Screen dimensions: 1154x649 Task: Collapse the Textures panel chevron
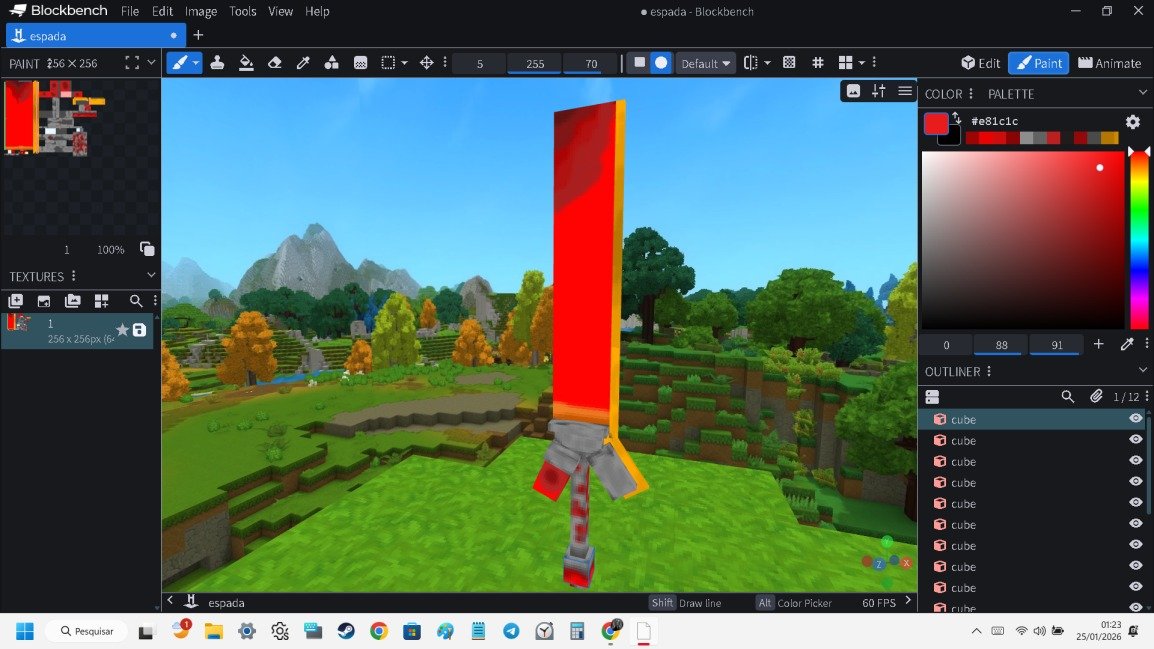pyautogui.click(x=151, y=275)
